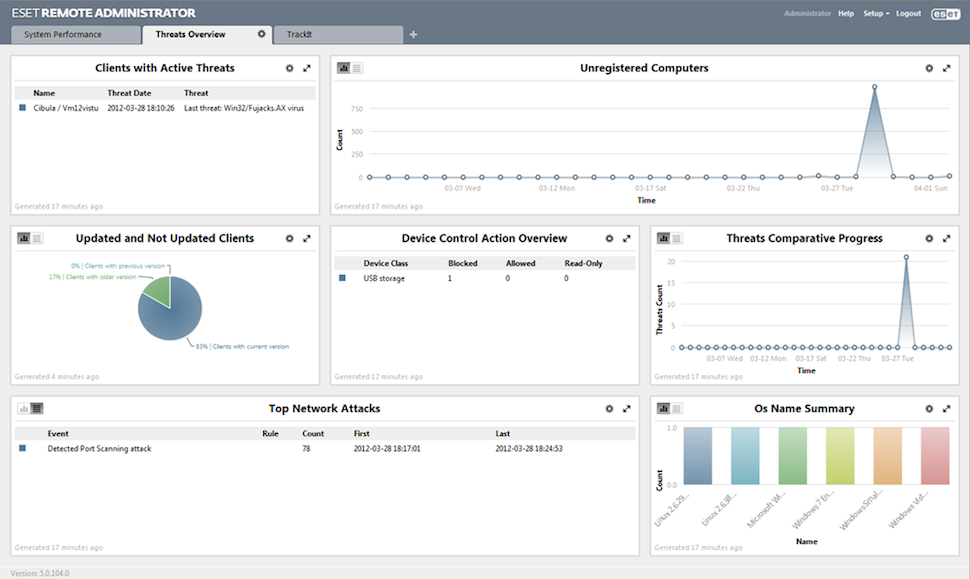Maximize Device Control Action Overview panel
Viewport: 970px width, 579px height.
coord(627,238)
